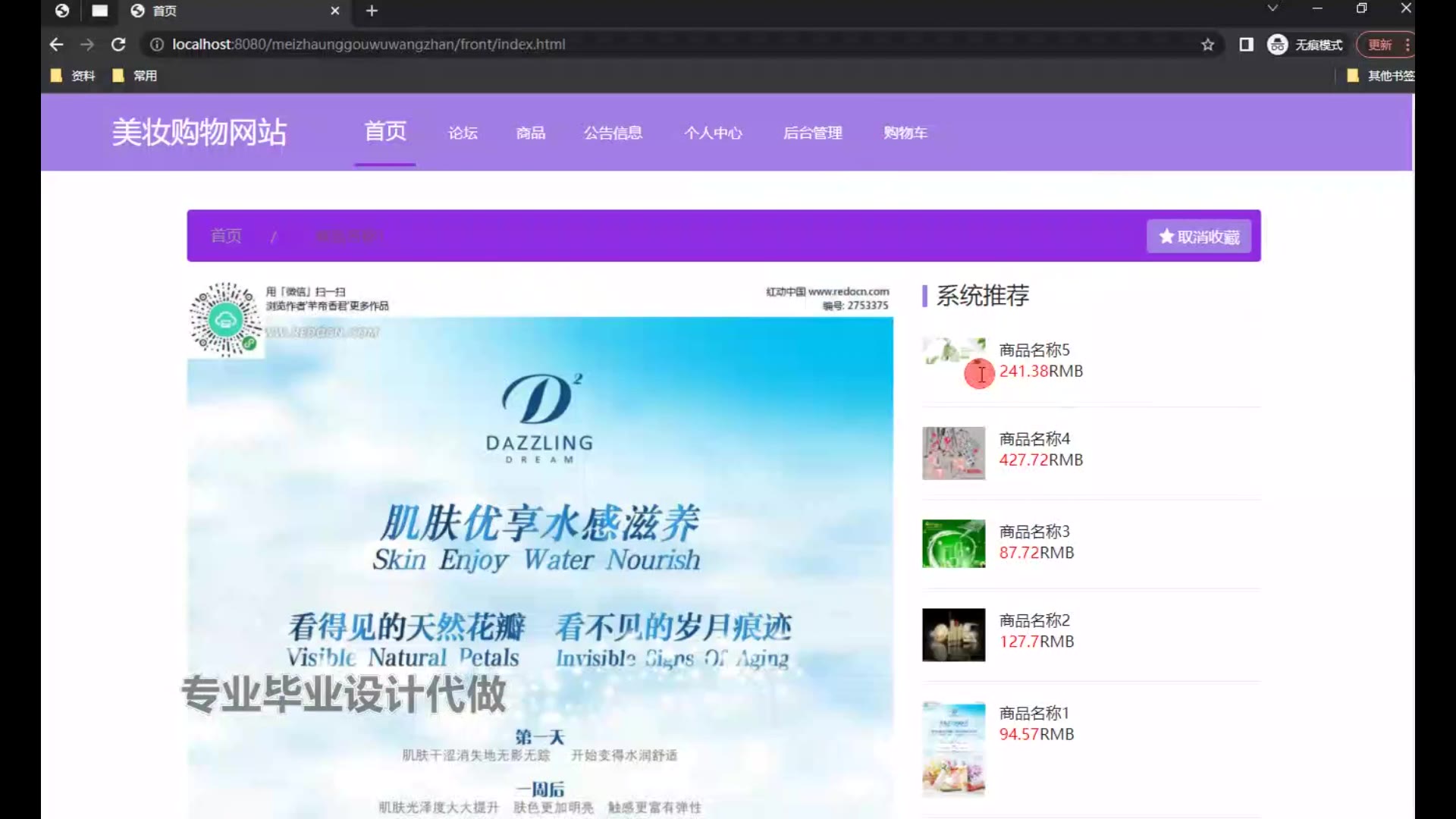Open the 资料 bookmark folder
Screen dimensions: 1456x819
click(x=74, y=76)
